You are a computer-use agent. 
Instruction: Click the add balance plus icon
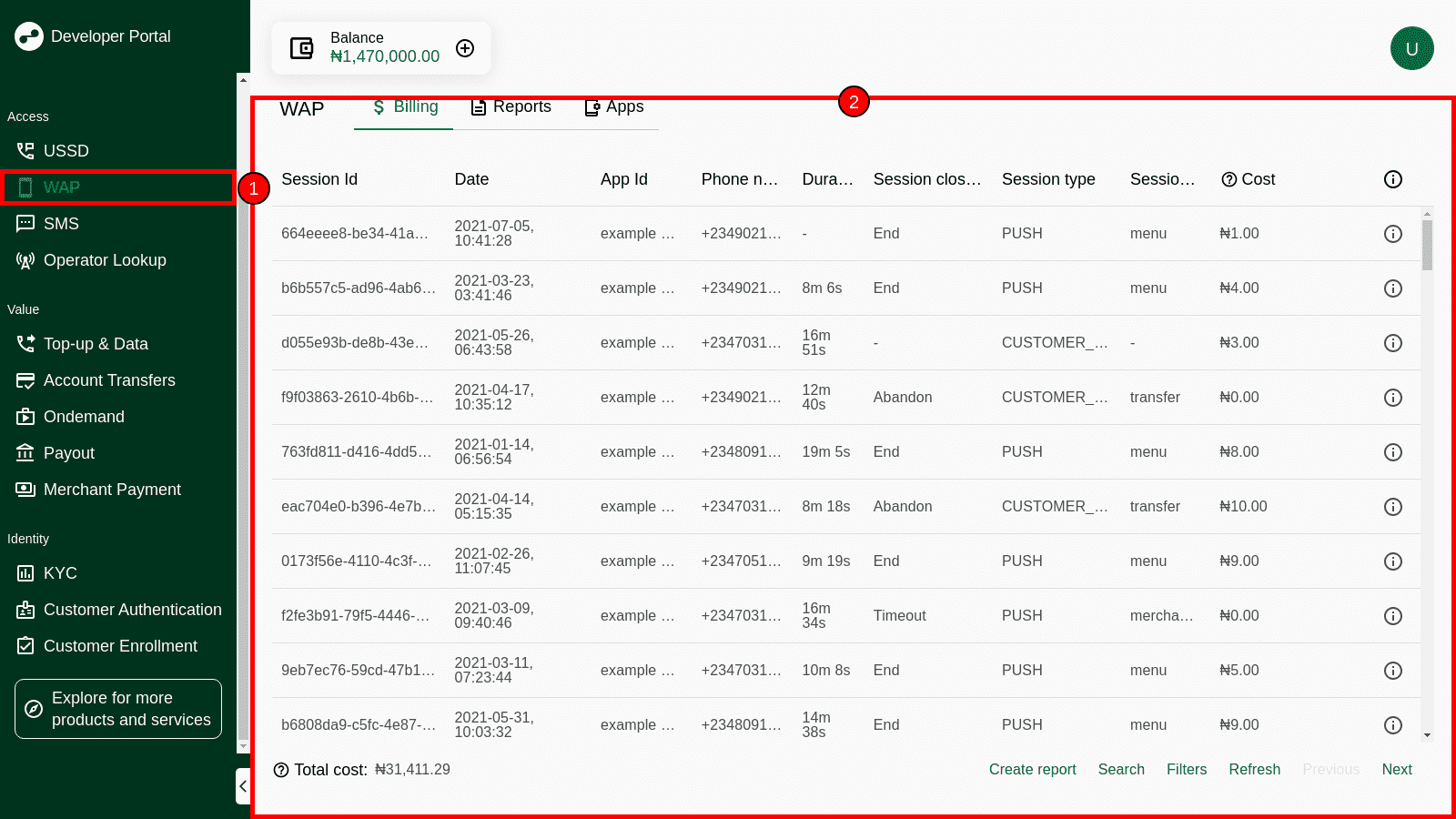[x=465, y=48]
